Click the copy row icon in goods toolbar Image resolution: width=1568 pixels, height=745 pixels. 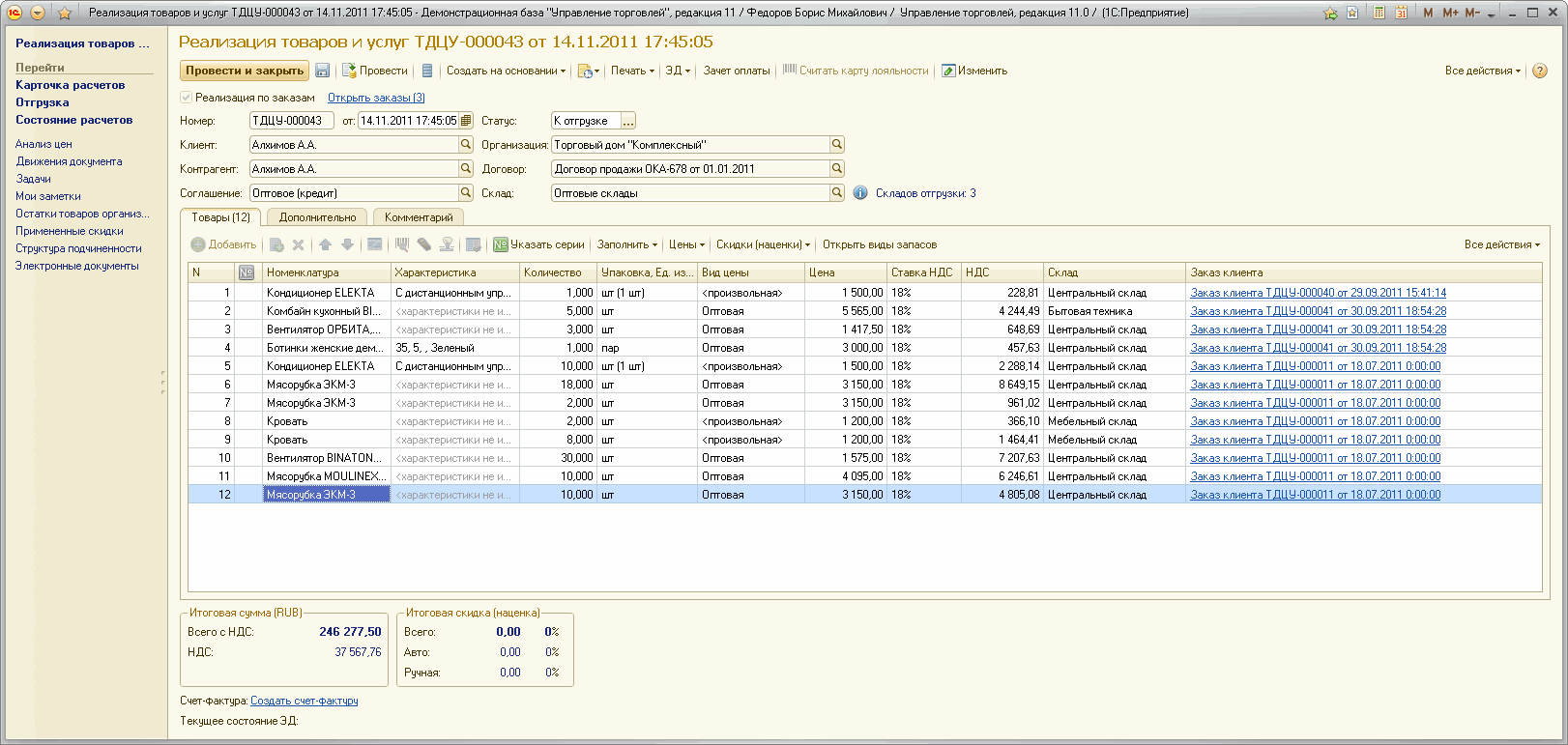(276, 244)
